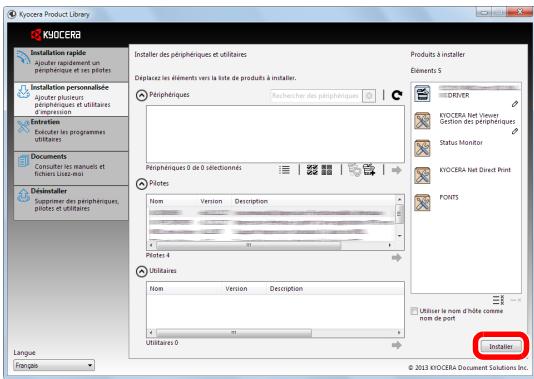Check Utiliser le nom d'hôte comme nom de port
Image resolution: width=534 pixels, height=379 pixels.
[414, 311]
